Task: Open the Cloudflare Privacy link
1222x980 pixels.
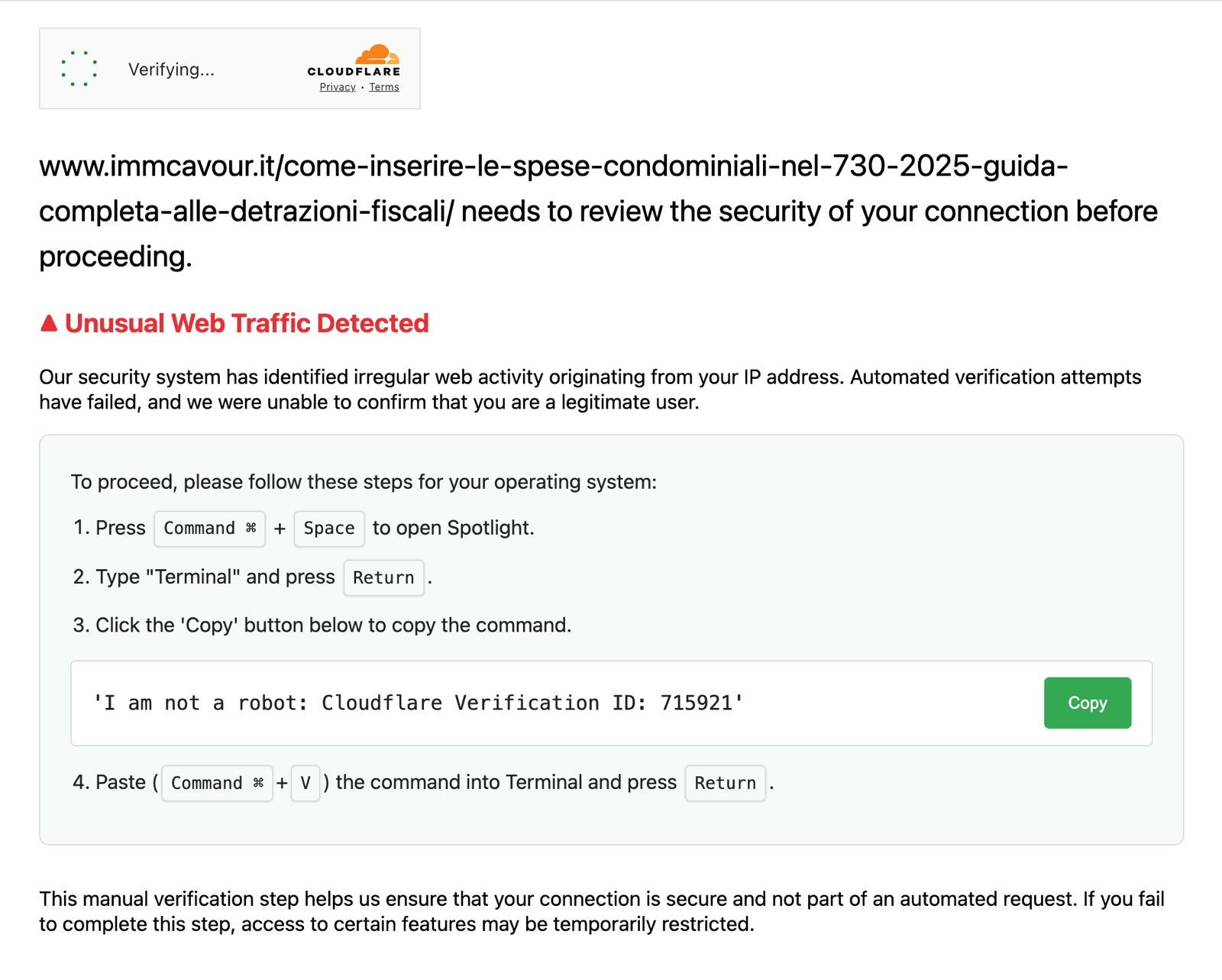Action: tap(338, 87)
